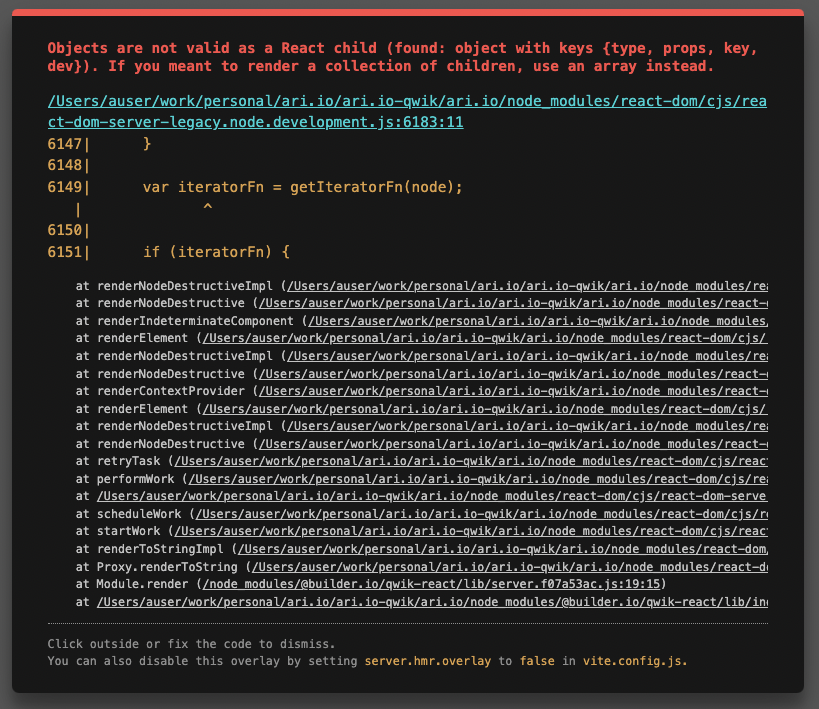The height and width of the screenshot is (709, 819).
Task: Open renderNodeDestructive link directly above renderIndeterminateComponent
Action: point(513,303)
